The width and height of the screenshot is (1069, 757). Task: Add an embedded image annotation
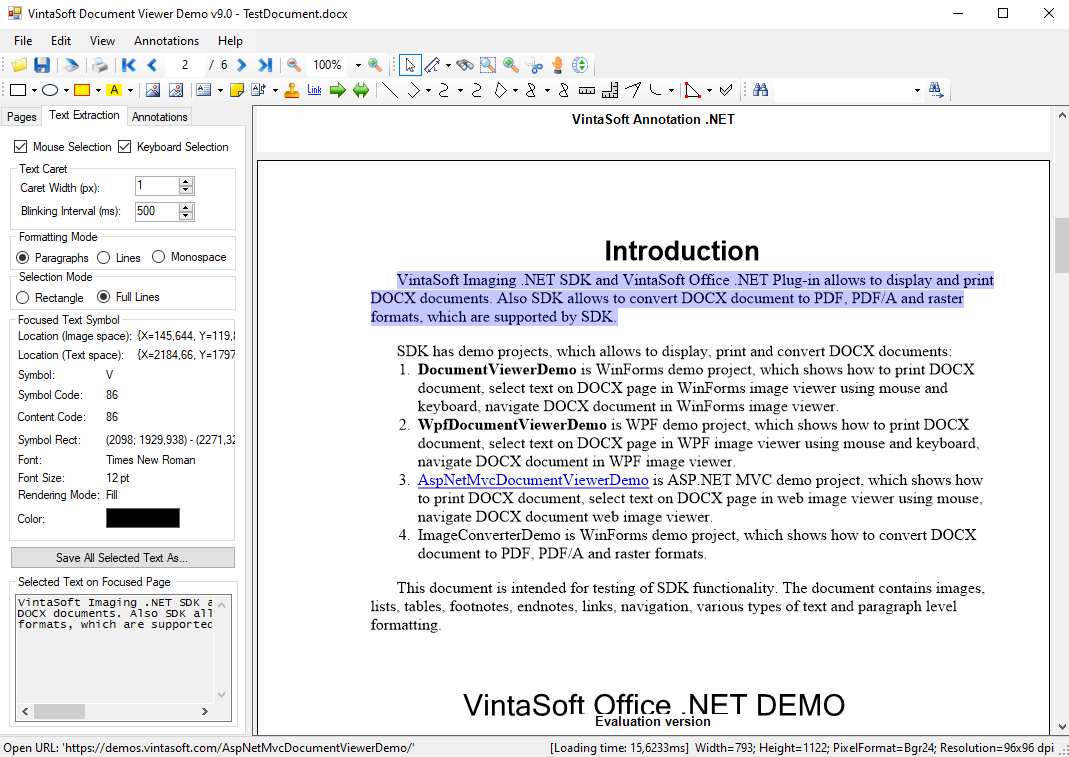tap(153, 90)
